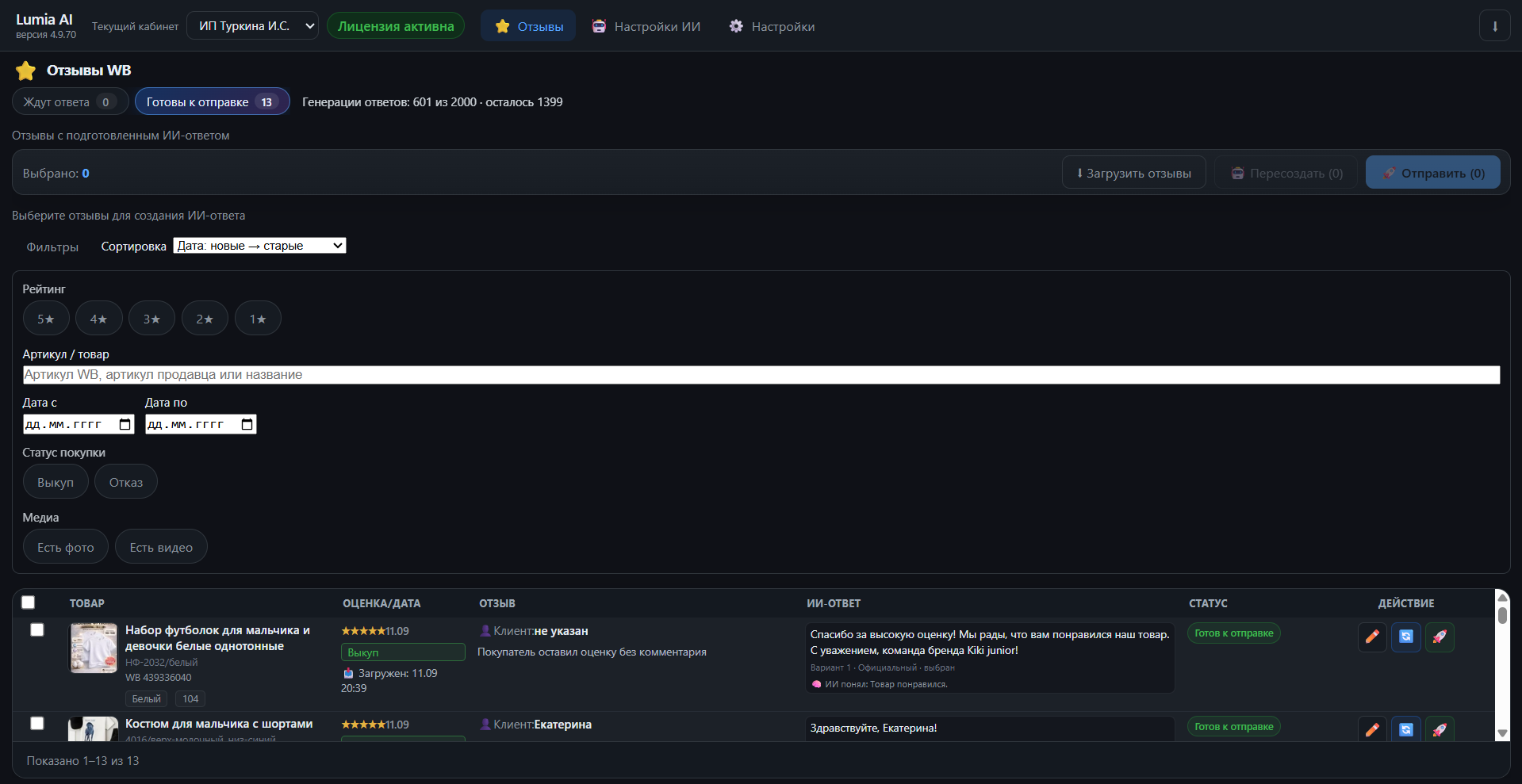Collapse the Фильтры section

(52, 247)
